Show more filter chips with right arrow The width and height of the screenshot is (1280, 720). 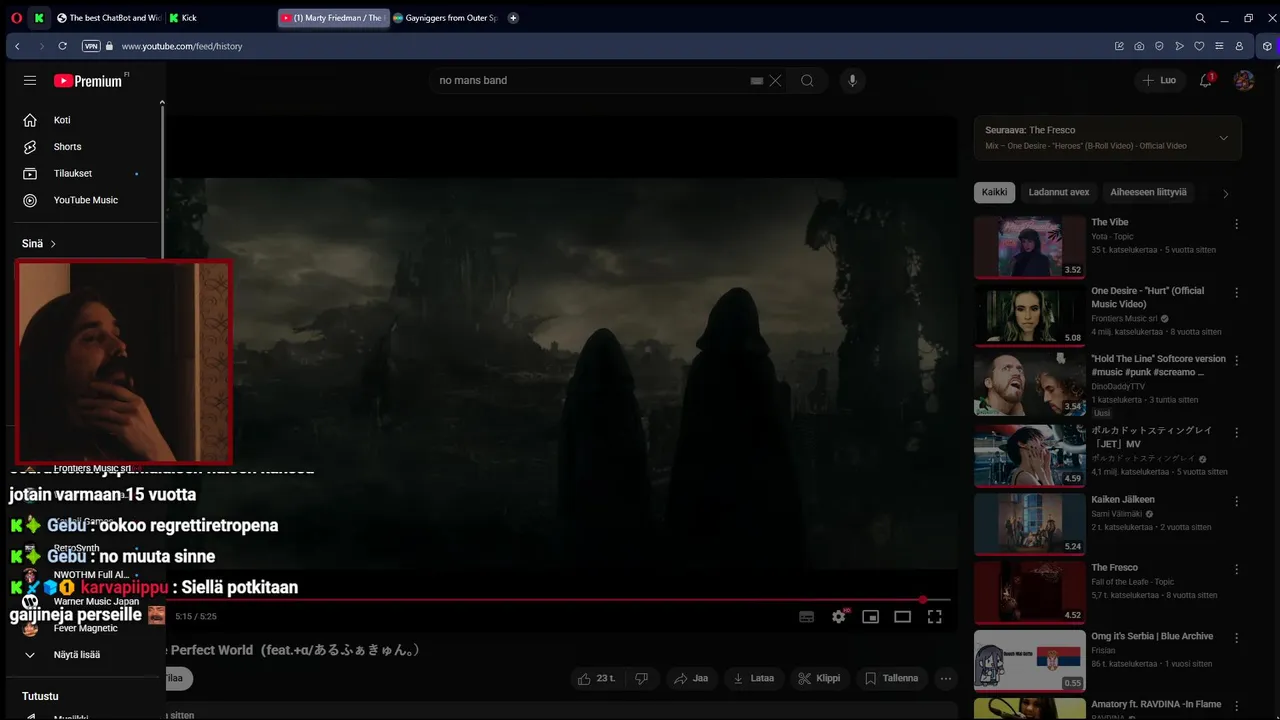click(x=1226, y=193)
